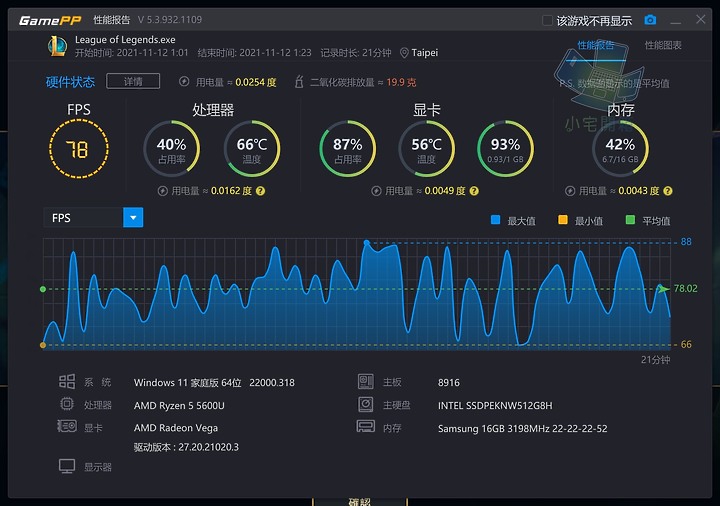The image size is (720, 506).
Task: Click the processor power usage lightning icon
Action: (163, 191)
